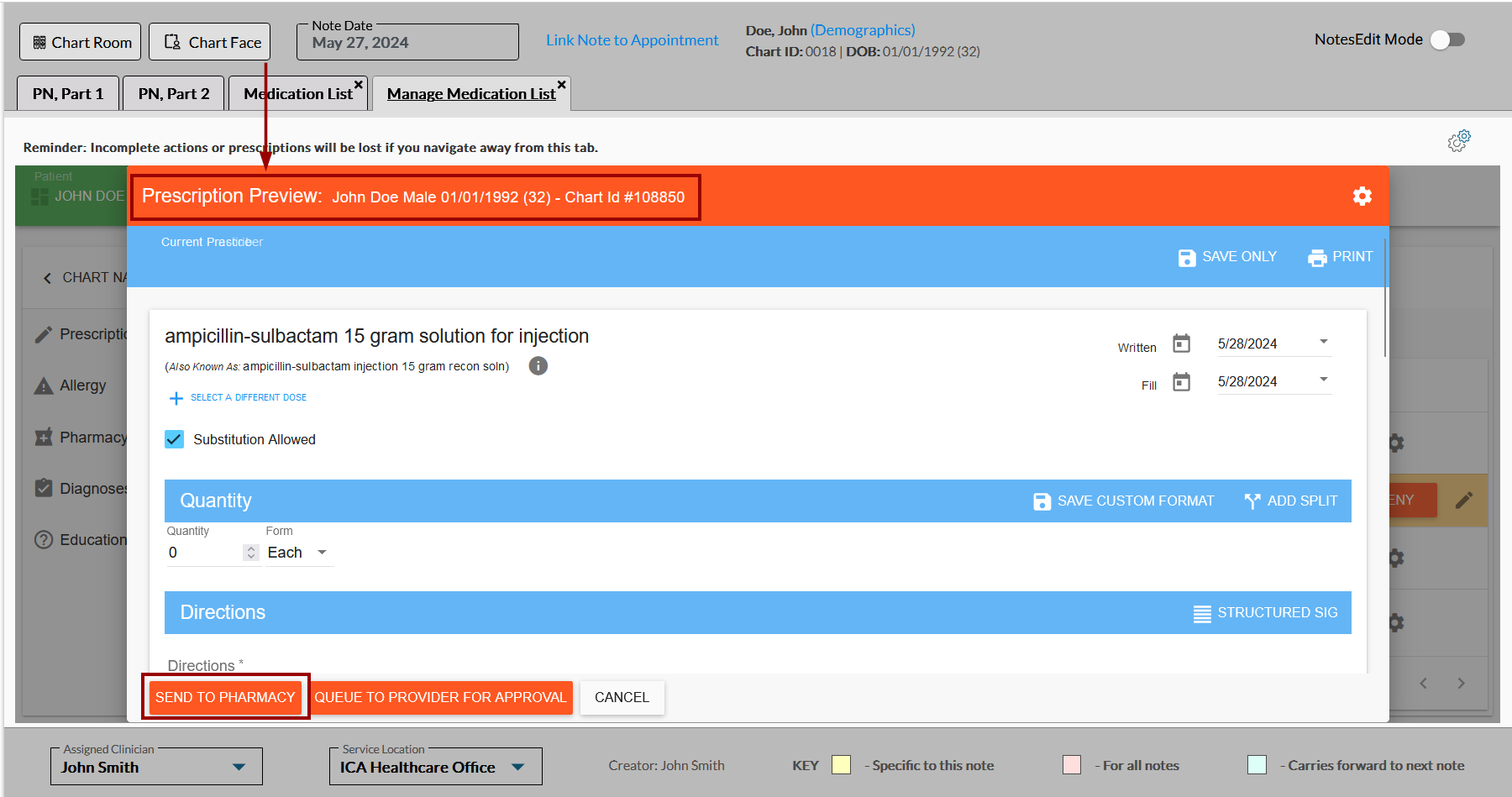This screenshot has height=797, width=1512.
Task: Switch to the PN, Part 1 tab
Action: point(68,94)
